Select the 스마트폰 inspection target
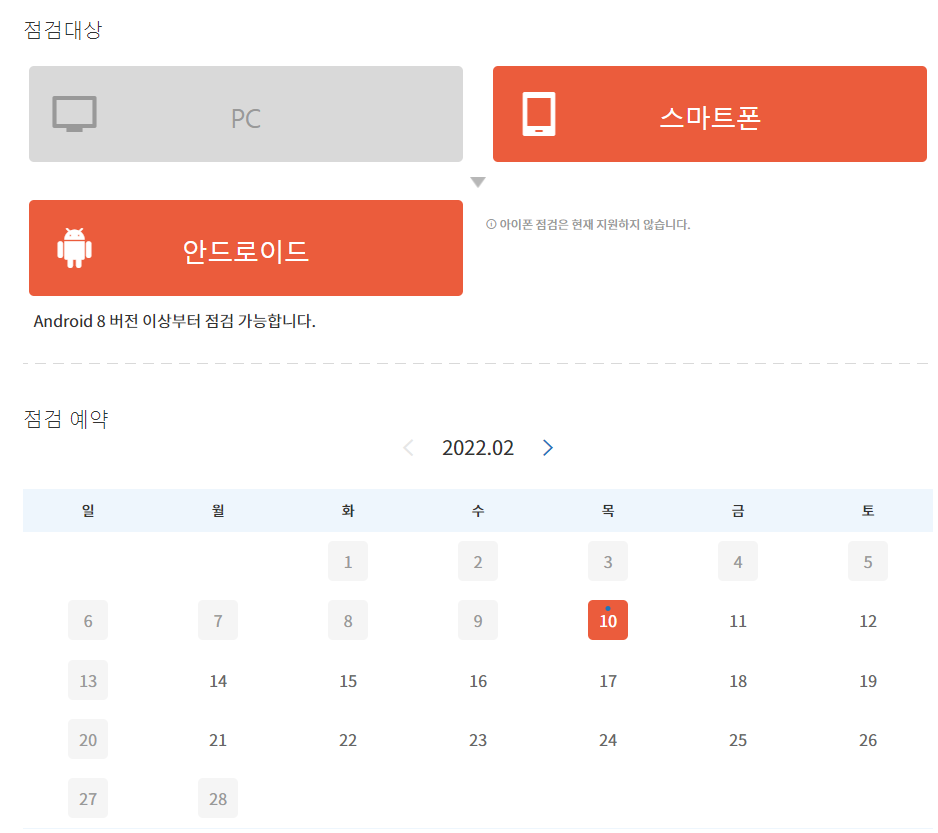 point(710,113)
